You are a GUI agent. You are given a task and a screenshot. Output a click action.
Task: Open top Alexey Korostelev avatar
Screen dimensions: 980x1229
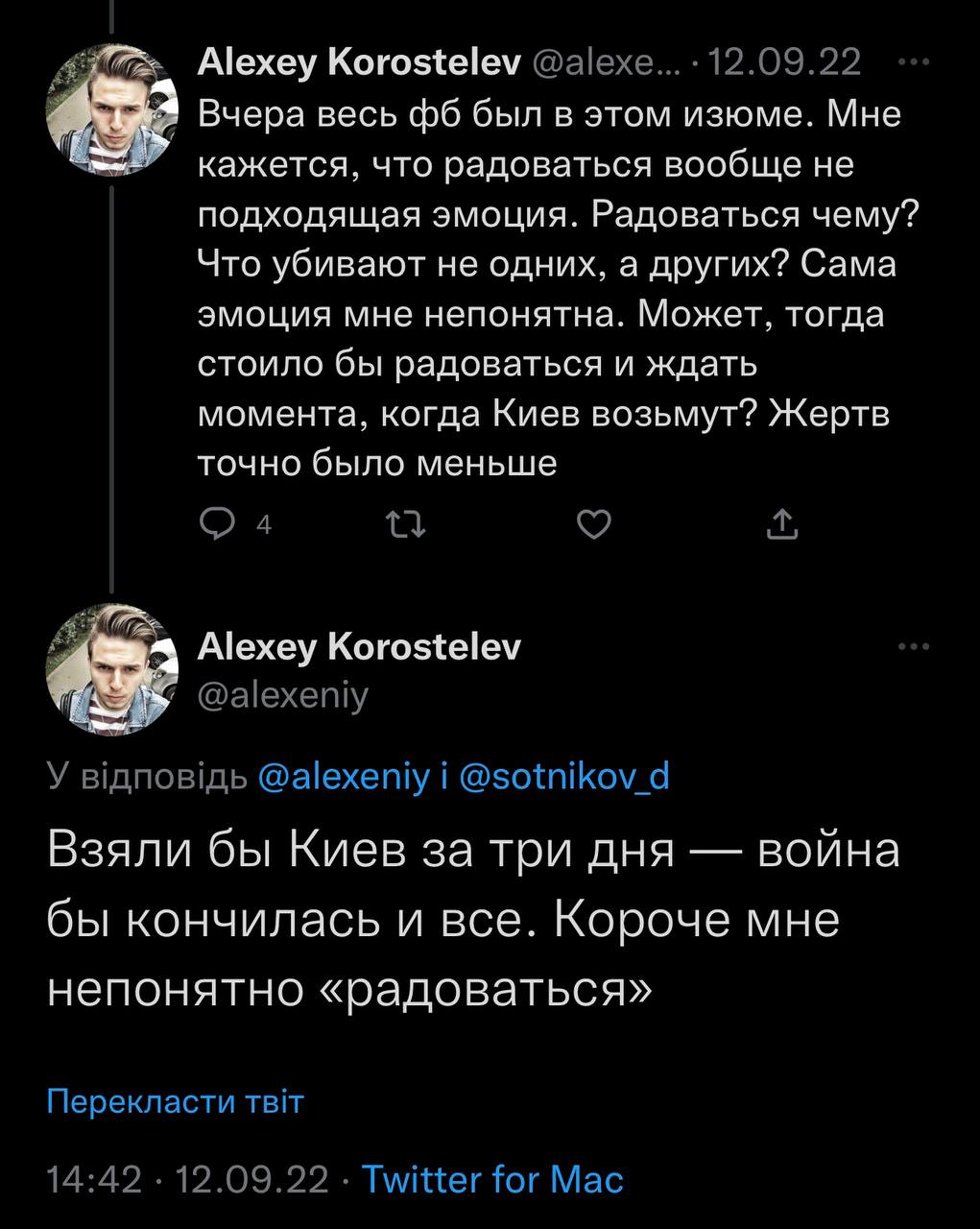point(113,111)
